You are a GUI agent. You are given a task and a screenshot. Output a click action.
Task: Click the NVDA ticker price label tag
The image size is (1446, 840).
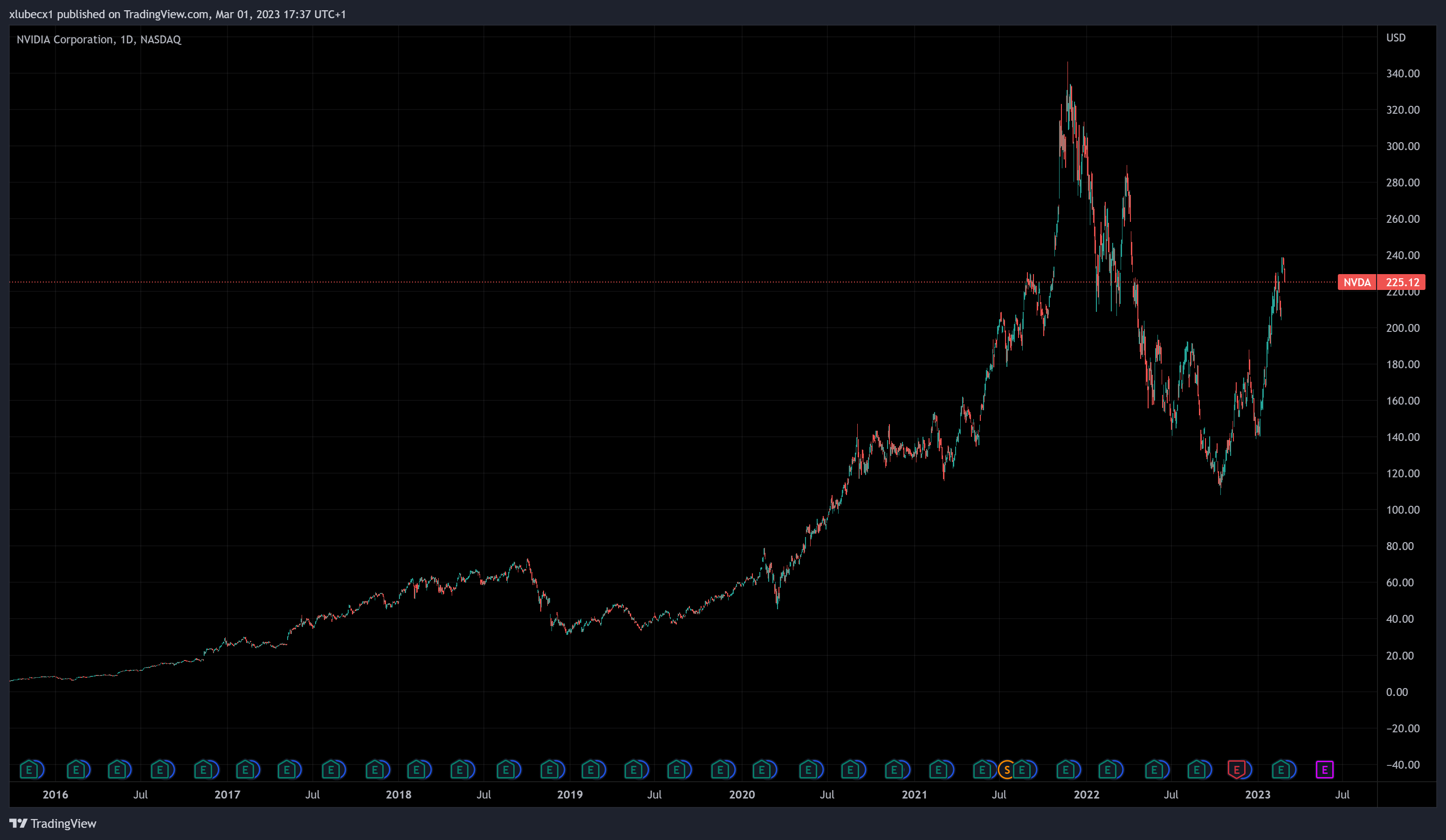click(1356, 282)
